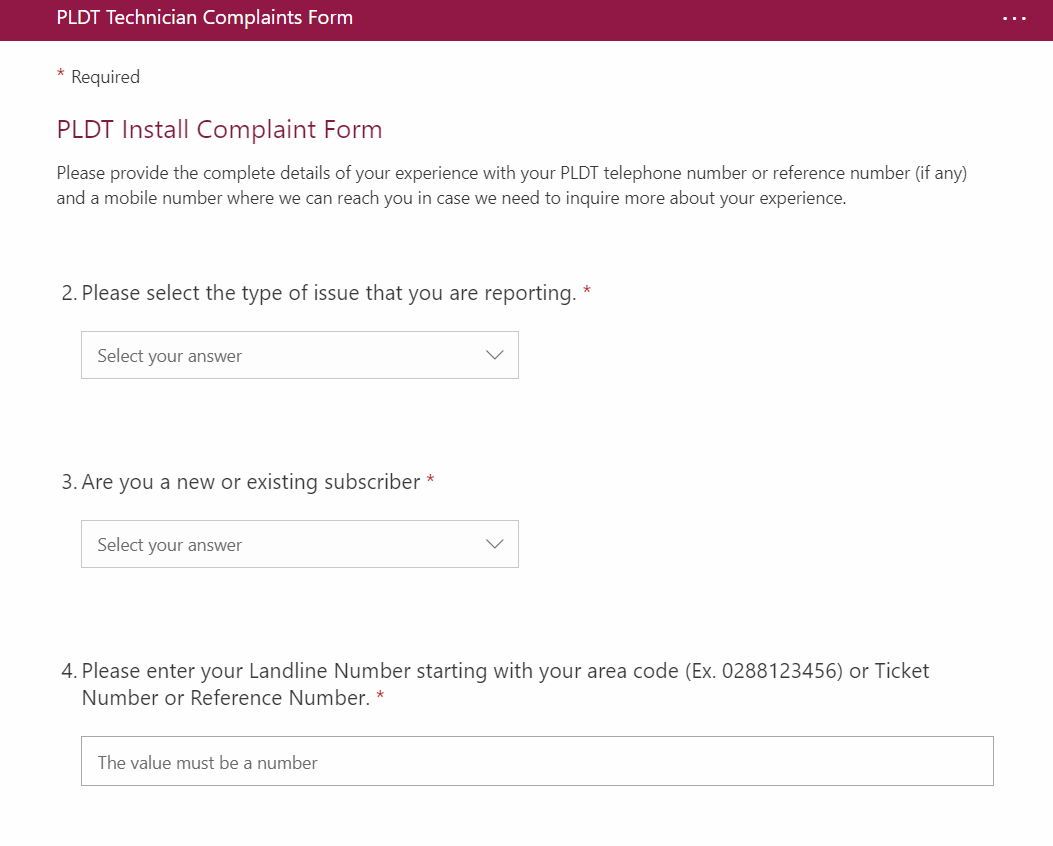Expand the new or existing subscriber dropdown
This screenshot has height=846, width=1053.
tap(299, 544)
